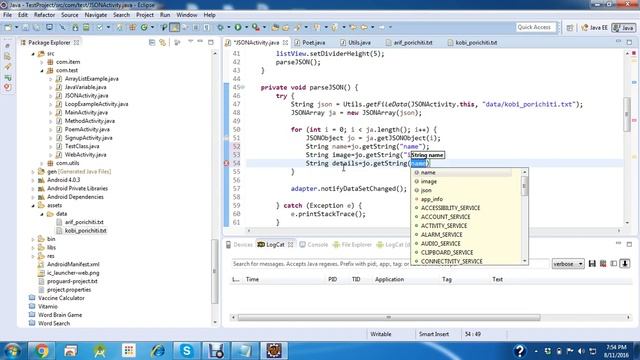
Task: Click the Run External Tools icon
Action: pos(256,27)
